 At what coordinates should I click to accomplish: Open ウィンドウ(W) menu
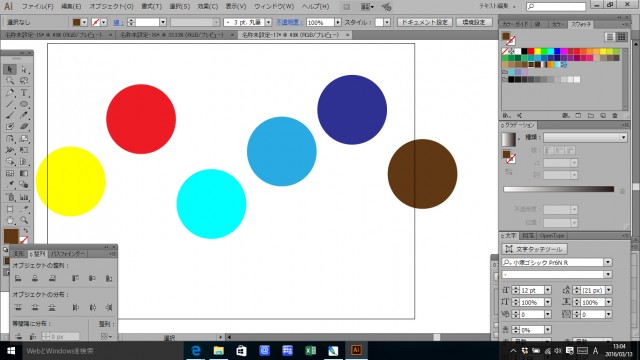pos(274,7)
